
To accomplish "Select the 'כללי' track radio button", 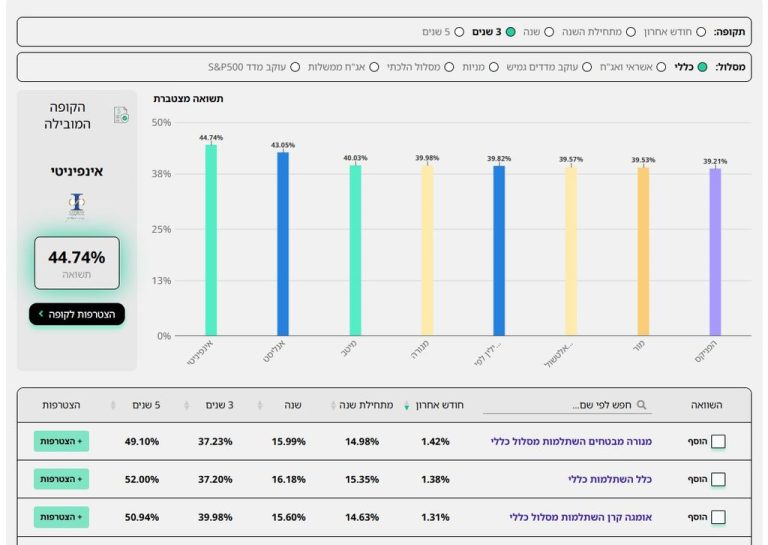I will pos(702,67).
